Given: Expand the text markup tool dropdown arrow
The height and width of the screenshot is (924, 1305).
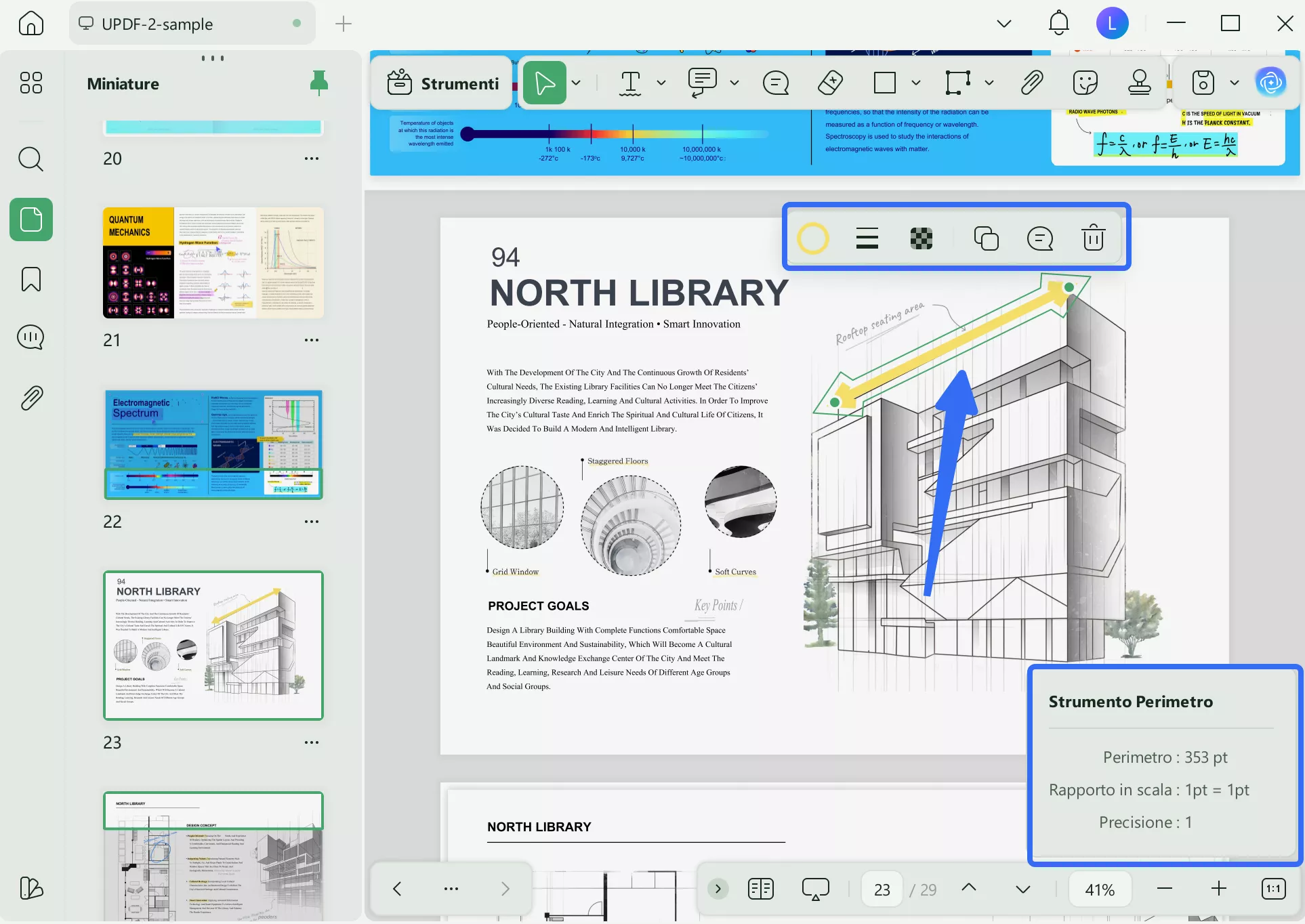Looking at the screenshot, I should 661,83.
